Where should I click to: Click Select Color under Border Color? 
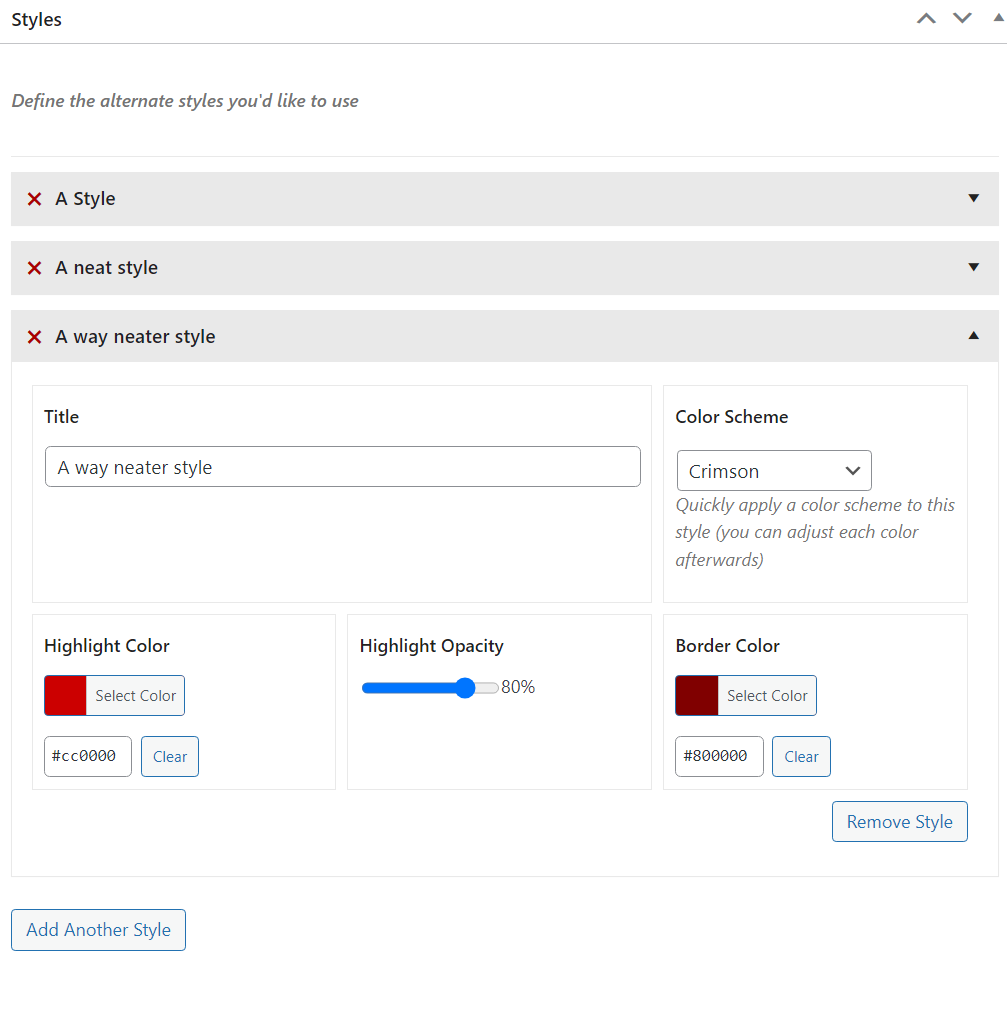pyautogui.click(x=767, y=695)
